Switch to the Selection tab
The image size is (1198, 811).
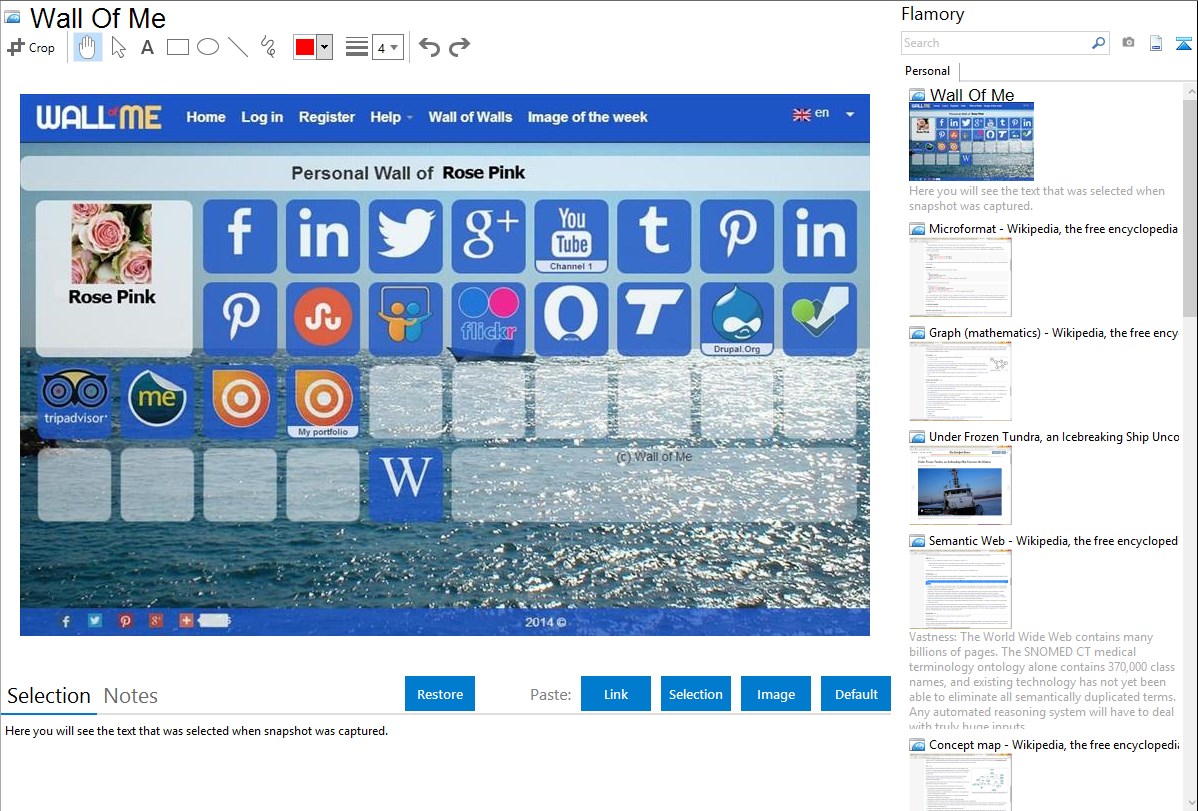coord(49,696)
